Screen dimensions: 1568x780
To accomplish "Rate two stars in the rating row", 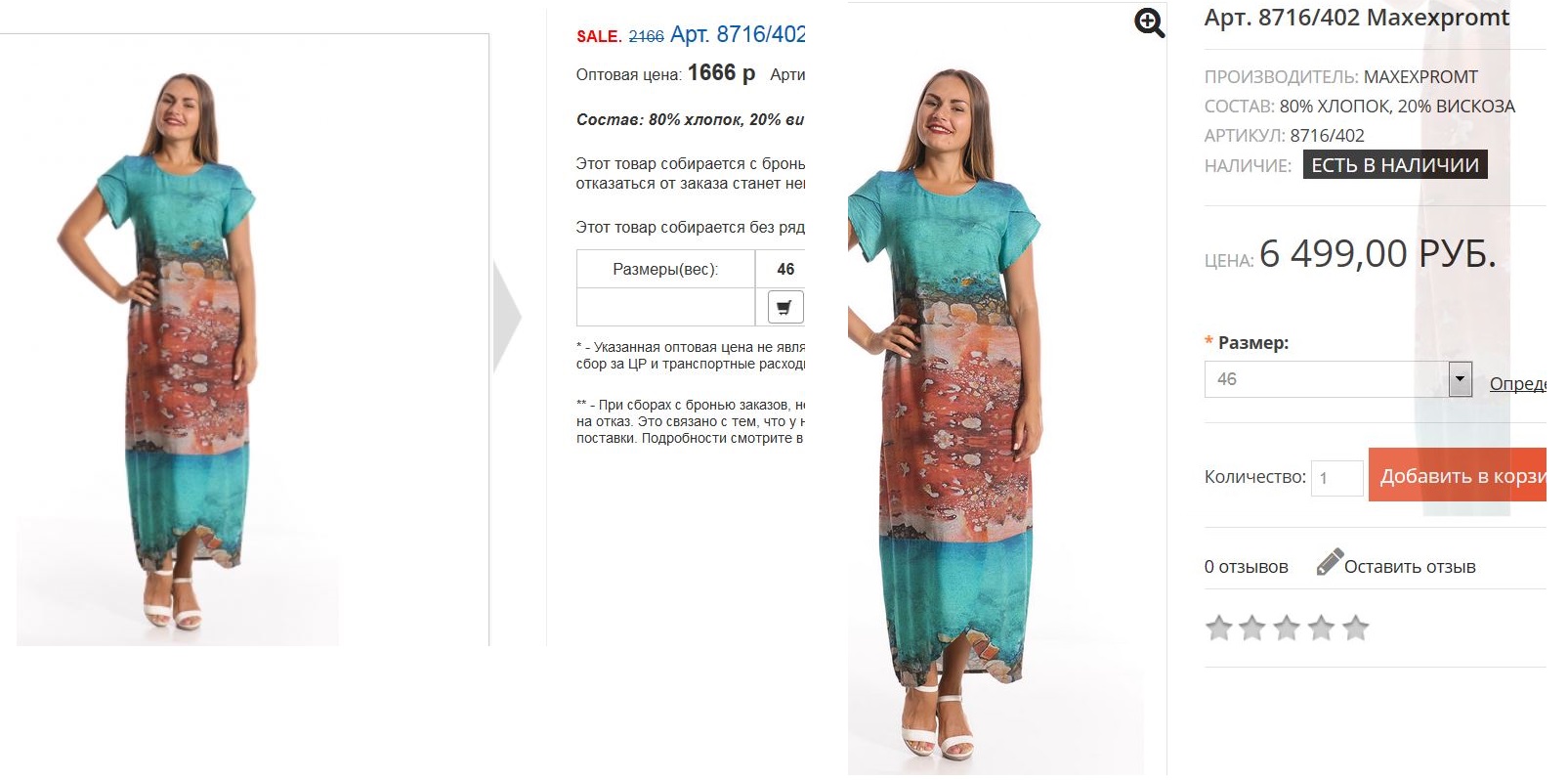I will [x=1252, y=628].
